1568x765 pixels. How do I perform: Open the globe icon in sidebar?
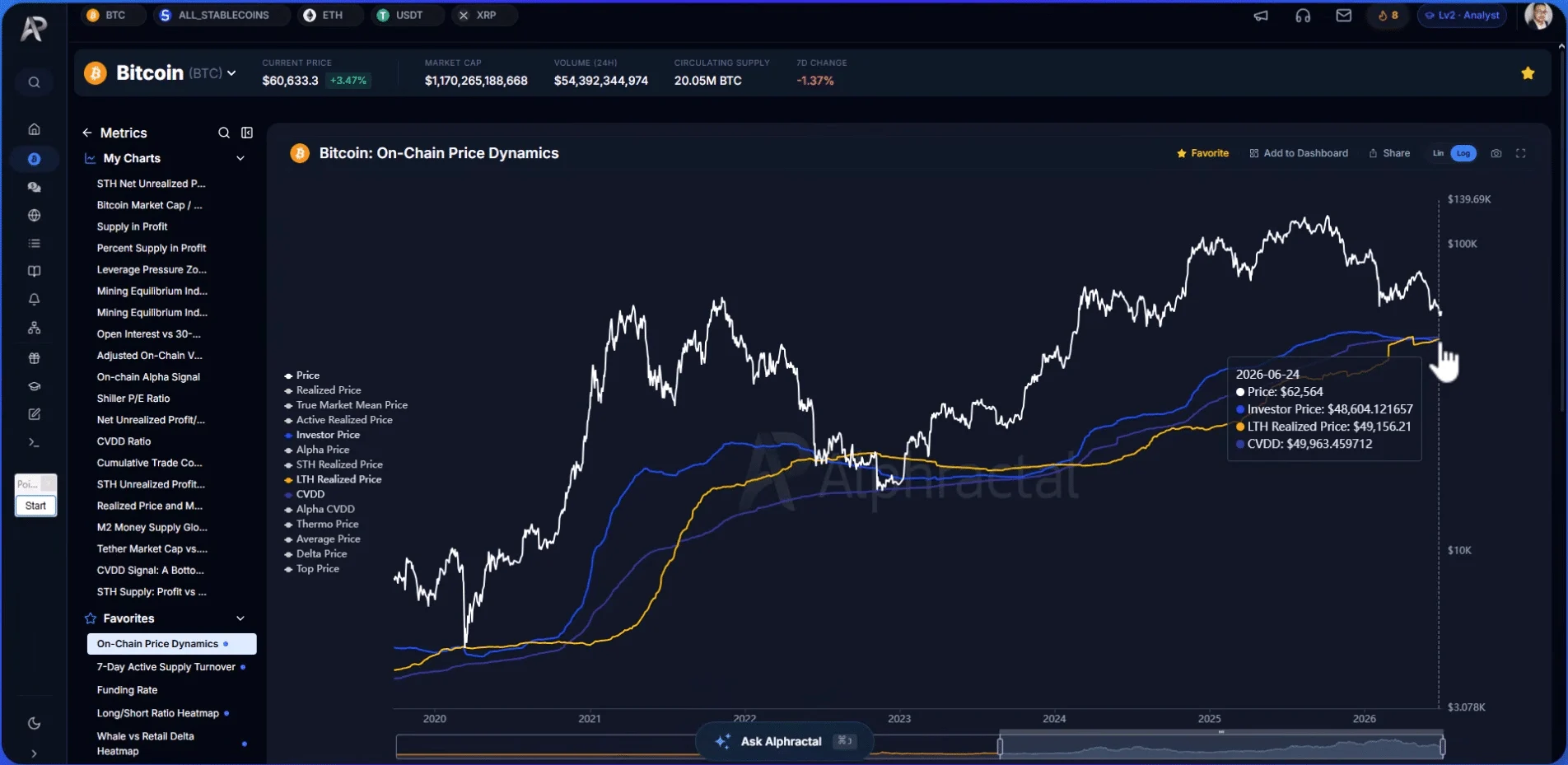pyautogui.click(x=34, y=216)
